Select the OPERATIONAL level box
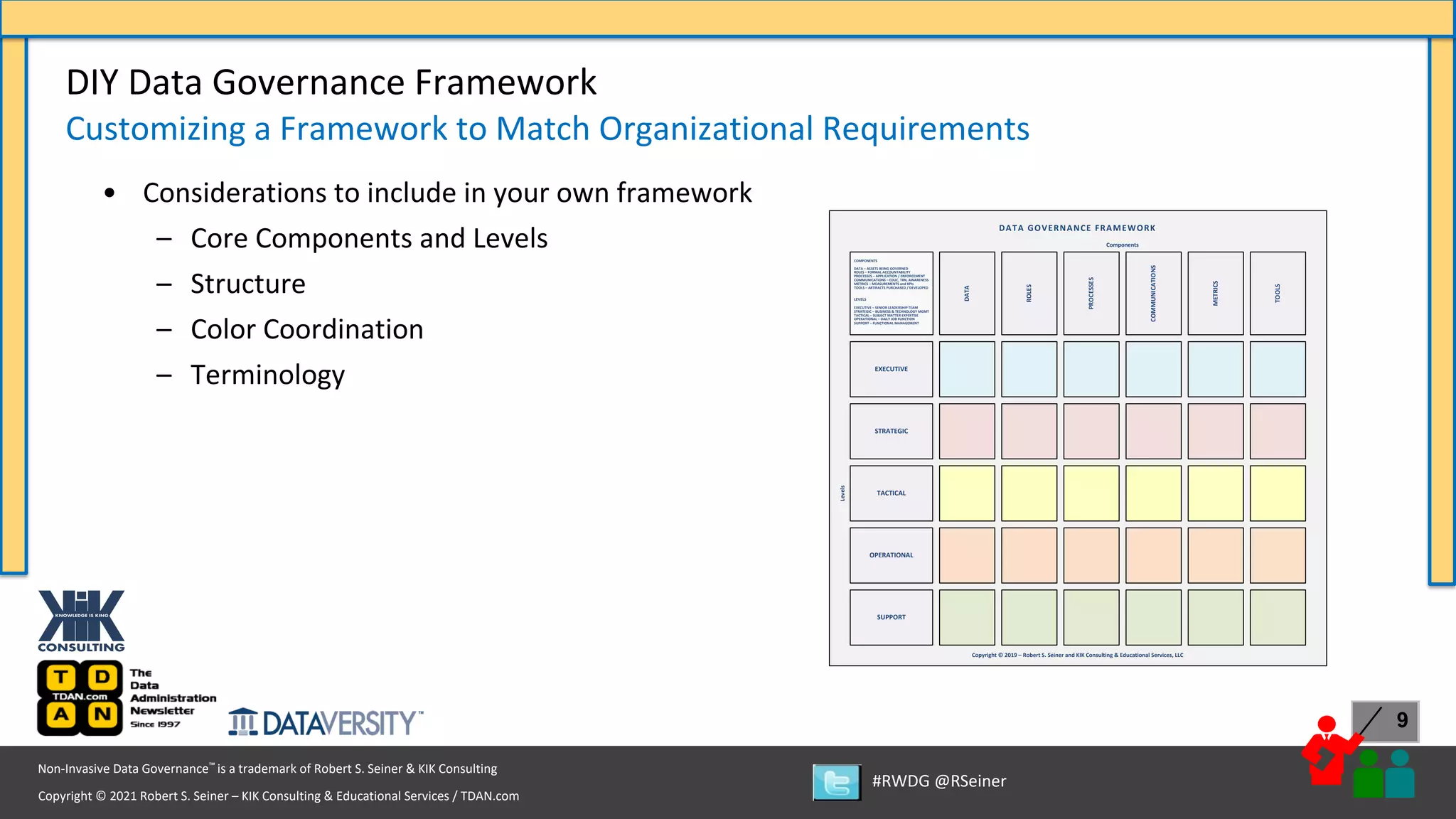Screen dimensions: 1456x819 pyautogui.click(x=891, y=555)
